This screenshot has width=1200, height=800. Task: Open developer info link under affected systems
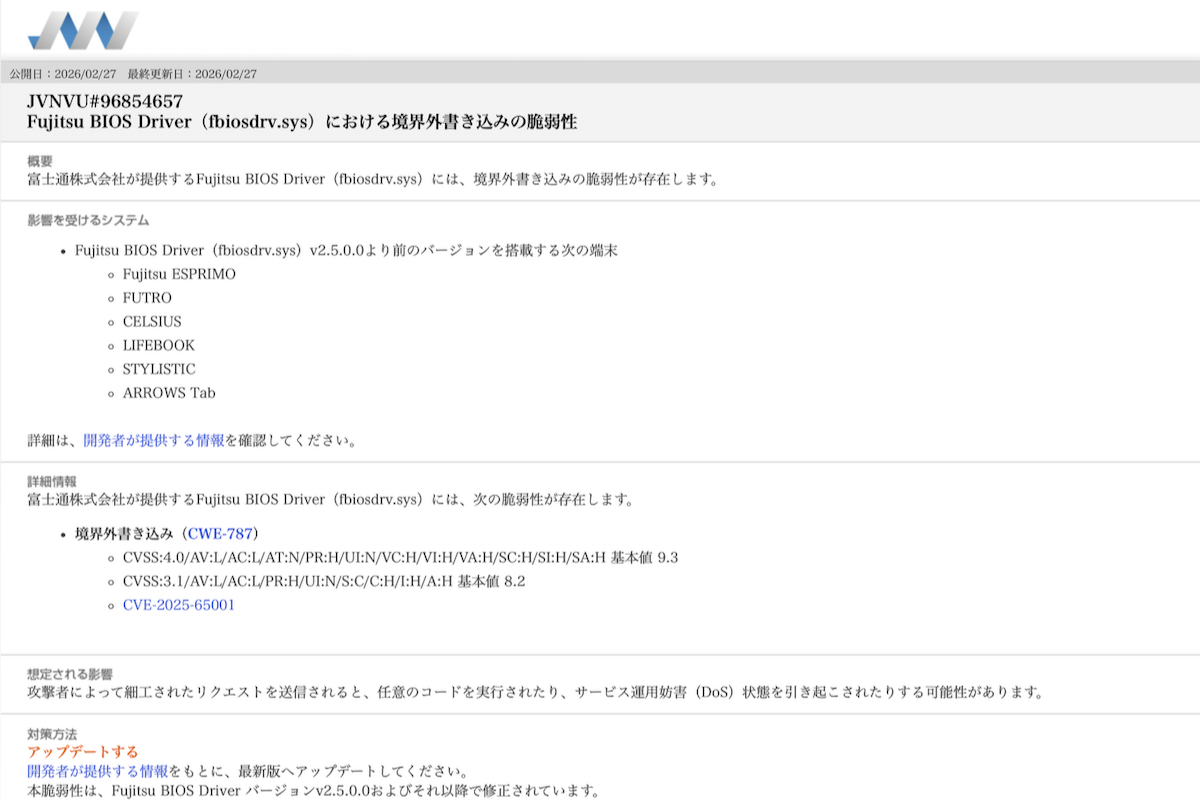[154, 440]
